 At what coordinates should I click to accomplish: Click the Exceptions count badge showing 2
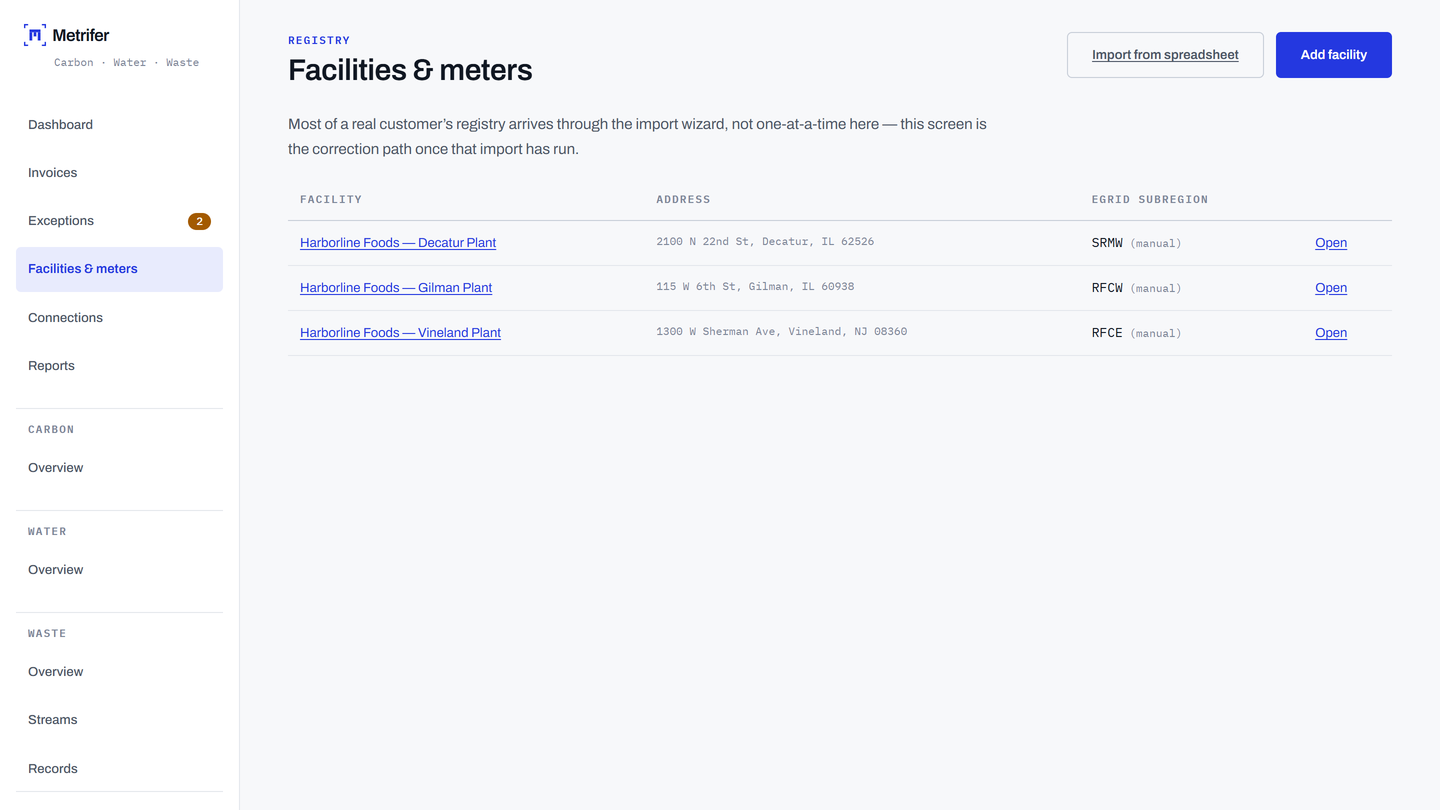pos(199,221)
